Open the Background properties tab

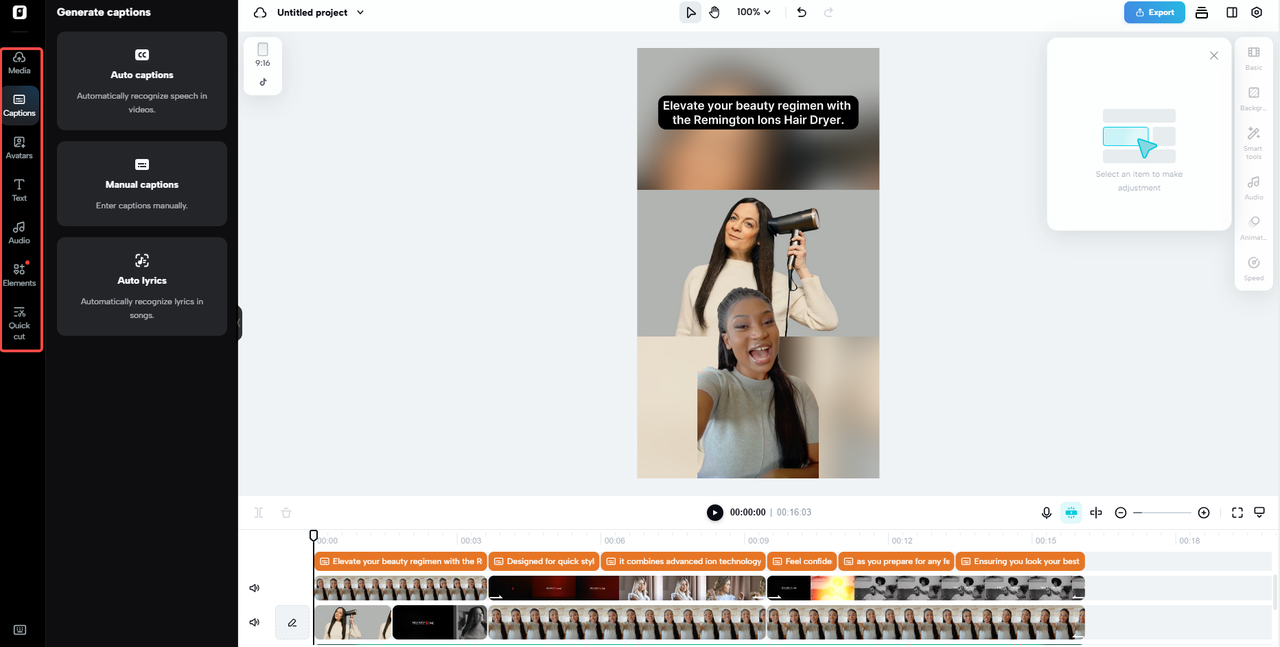(x=1253, y=98)
